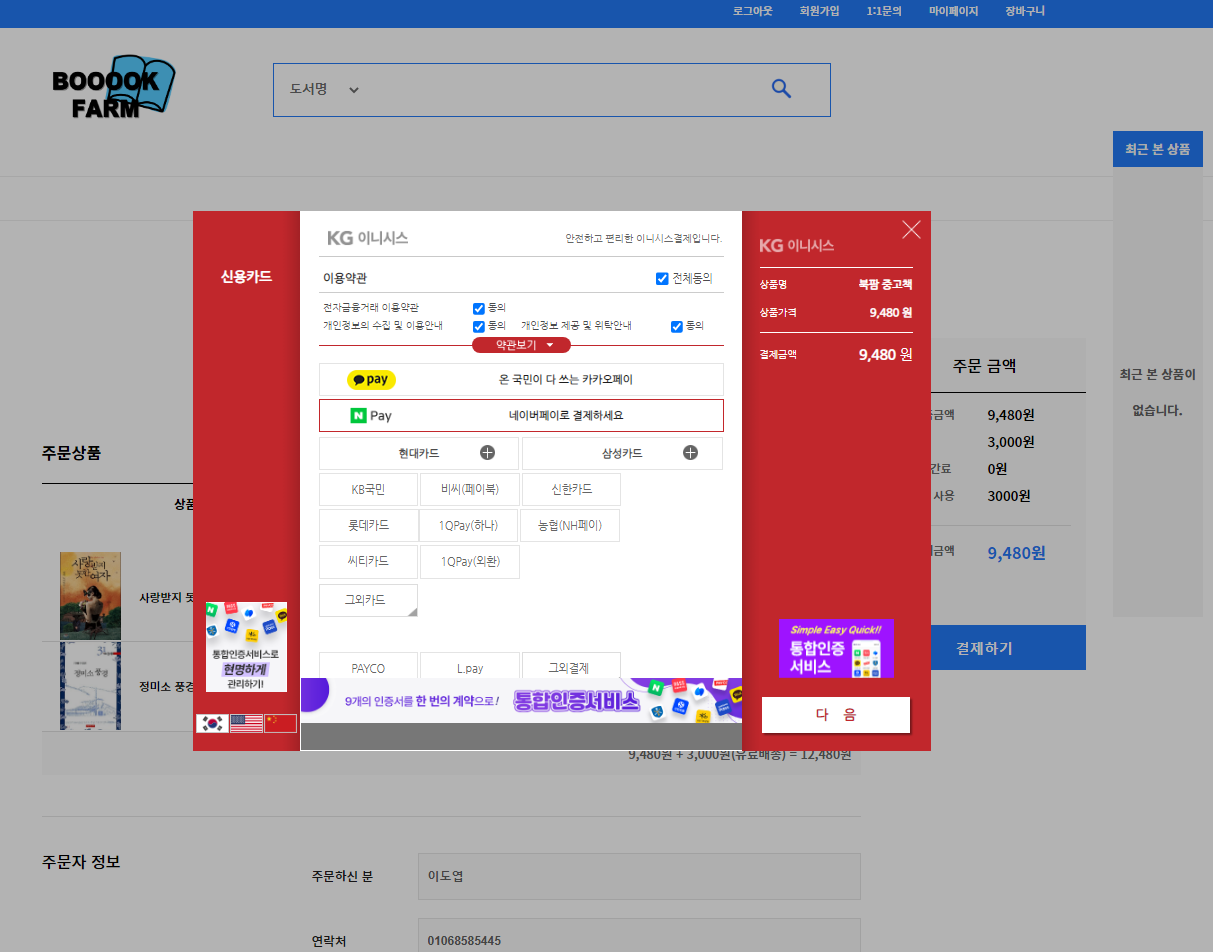
Task: Open the 정미소 풍경 book cover thumbnail
Action: (90, 686)
